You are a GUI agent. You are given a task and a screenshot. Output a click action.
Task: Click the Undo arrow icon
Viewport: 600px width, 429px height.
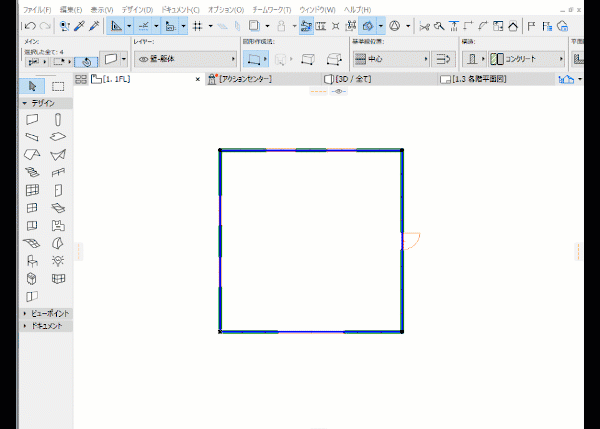pyautogui.click(x=30, y=26)
